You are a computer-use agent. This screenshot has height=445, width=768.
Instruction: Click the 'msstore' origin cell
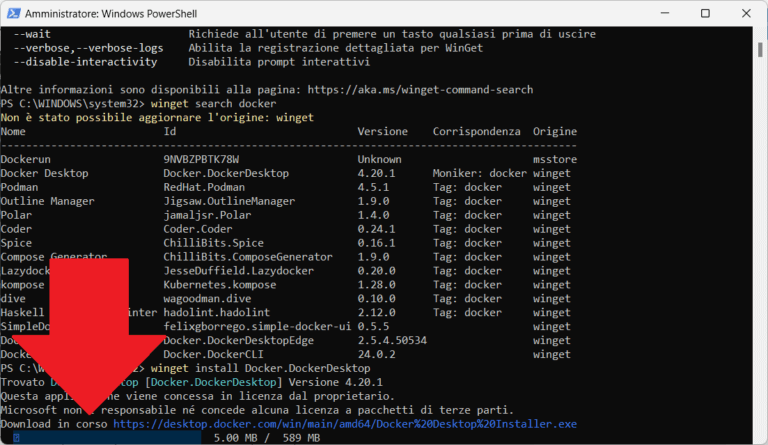click(555, 160)
